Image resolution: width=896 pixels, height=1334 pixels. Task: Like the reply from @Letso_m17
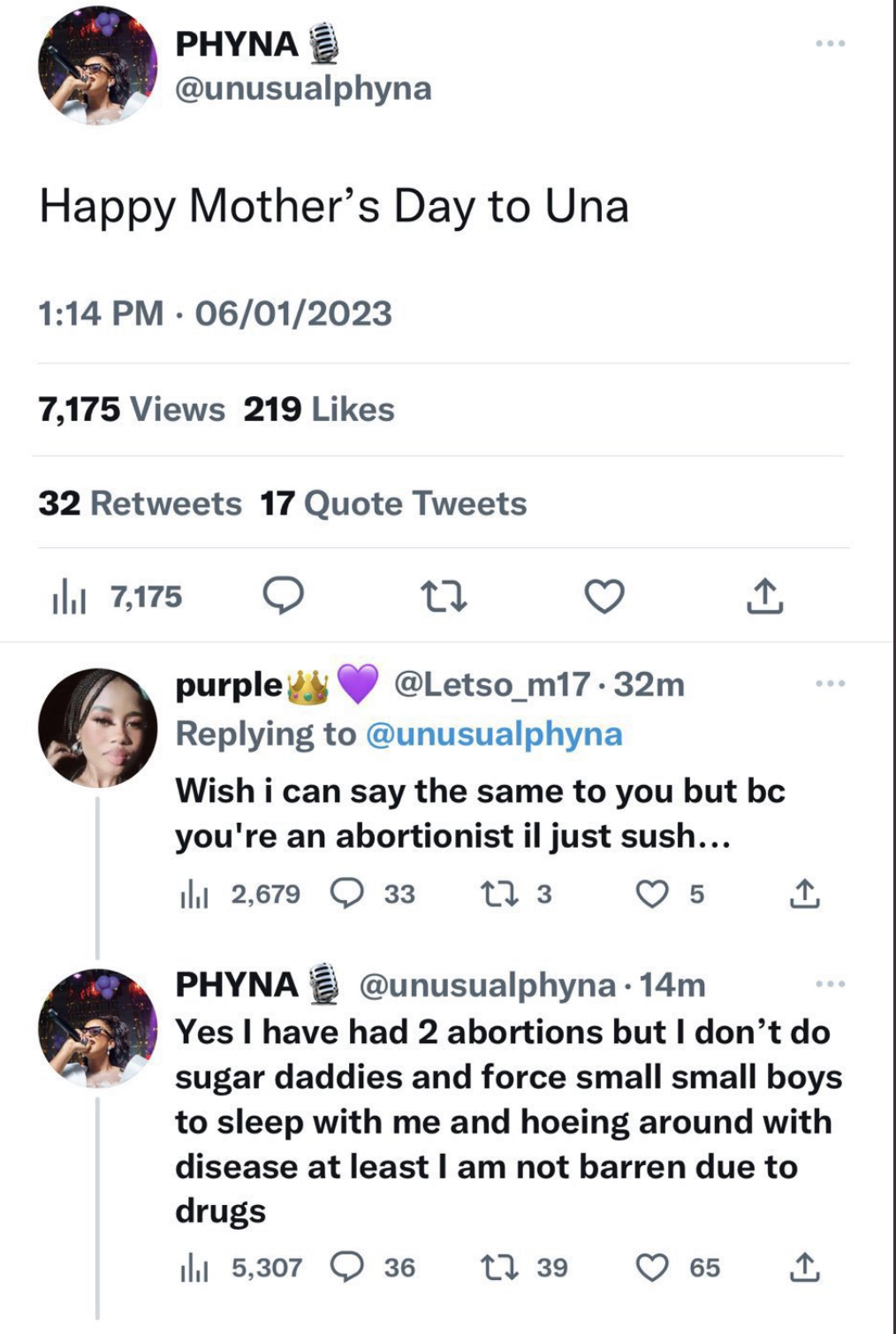tap(670, 895)
